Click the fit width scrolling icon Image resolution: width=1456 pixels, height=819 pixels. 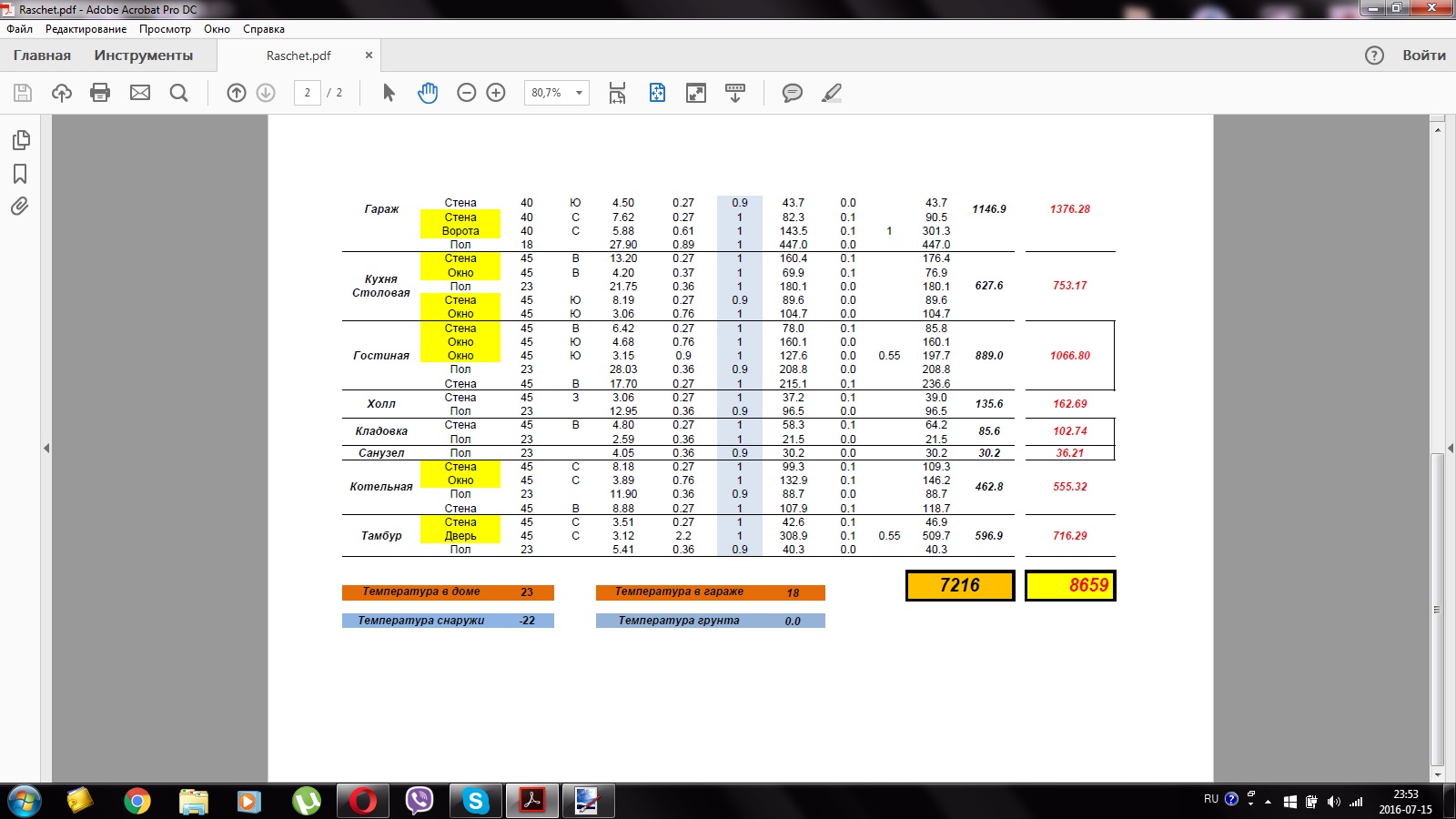point(618,93)
